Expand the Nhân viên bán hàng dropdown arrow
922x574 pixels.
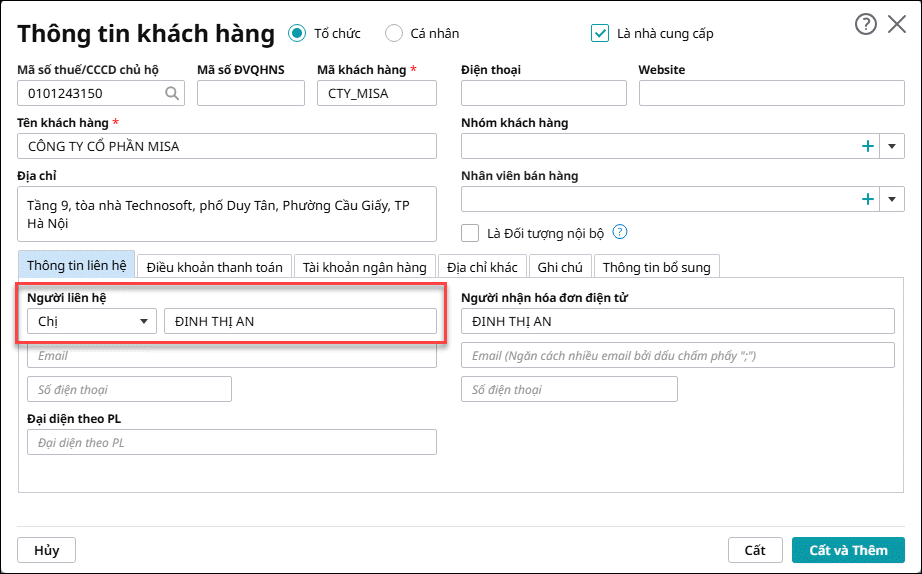893,199
